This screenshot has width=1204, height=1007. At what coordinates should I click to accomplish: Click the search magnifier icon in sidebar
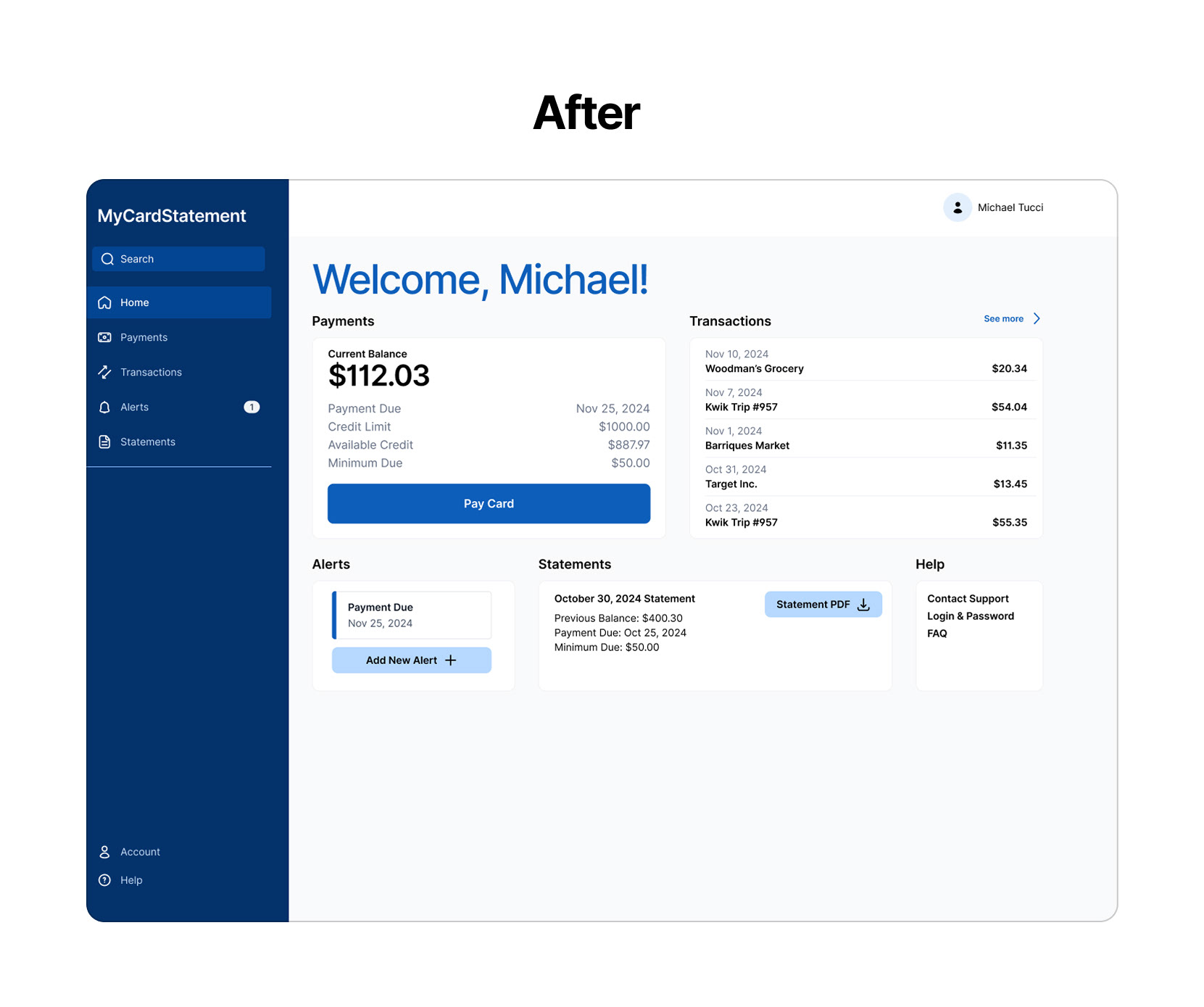point(107,259)
